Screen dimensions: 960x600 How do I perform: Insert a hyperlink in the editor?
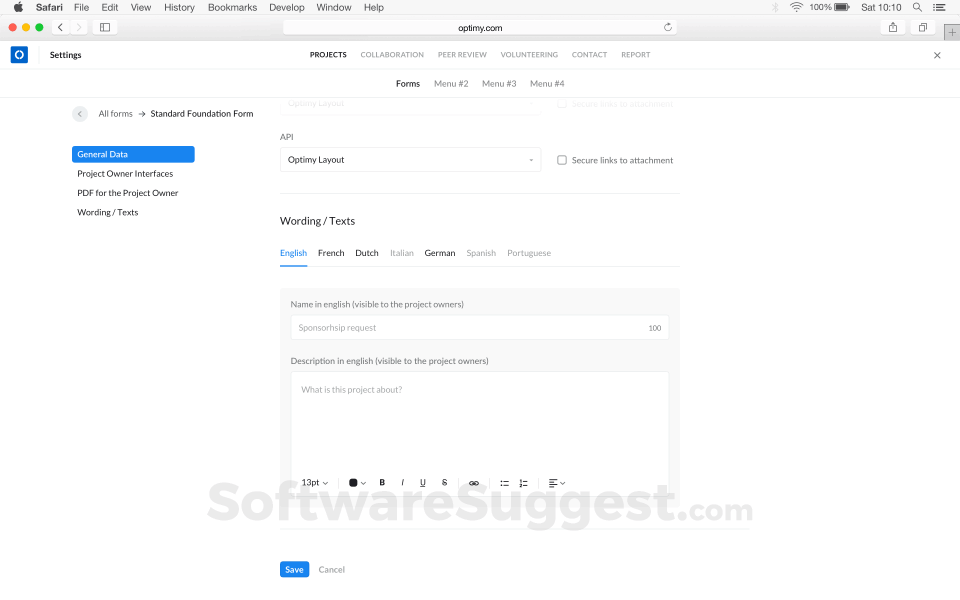tap(473, 483)
